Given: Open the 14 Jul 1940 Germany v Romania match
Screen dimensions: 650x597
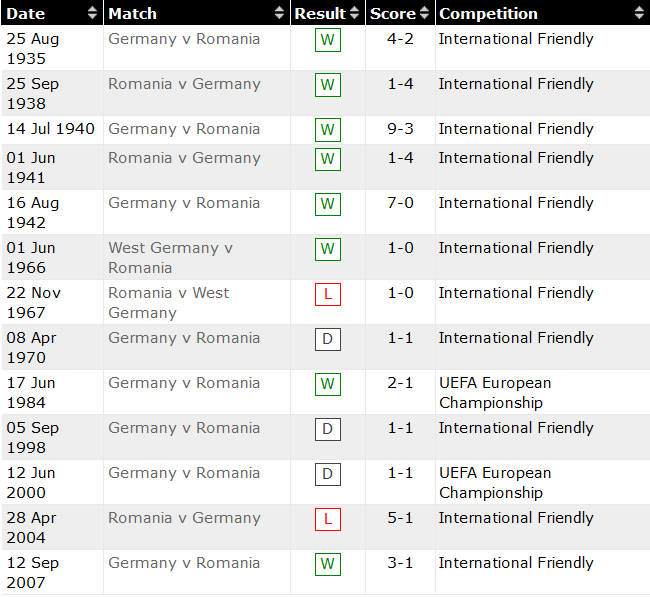Looking at the screenshot, I should click(x=184, y=129).
